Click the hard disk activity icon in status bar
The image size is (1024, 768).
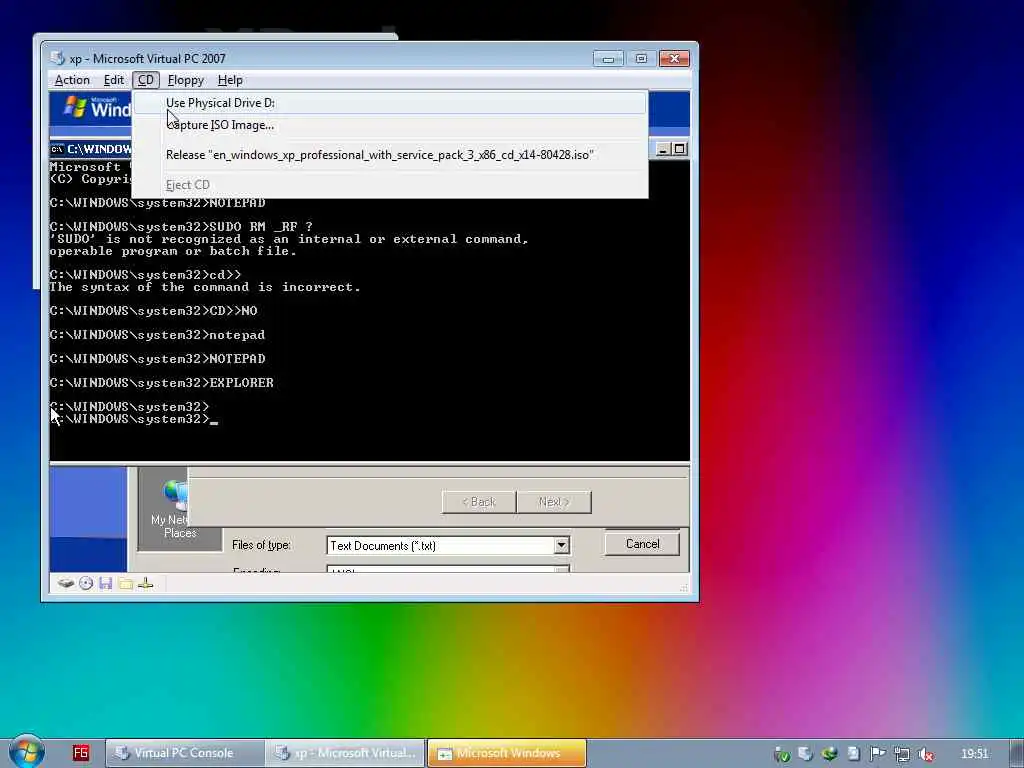coord(65,583)
